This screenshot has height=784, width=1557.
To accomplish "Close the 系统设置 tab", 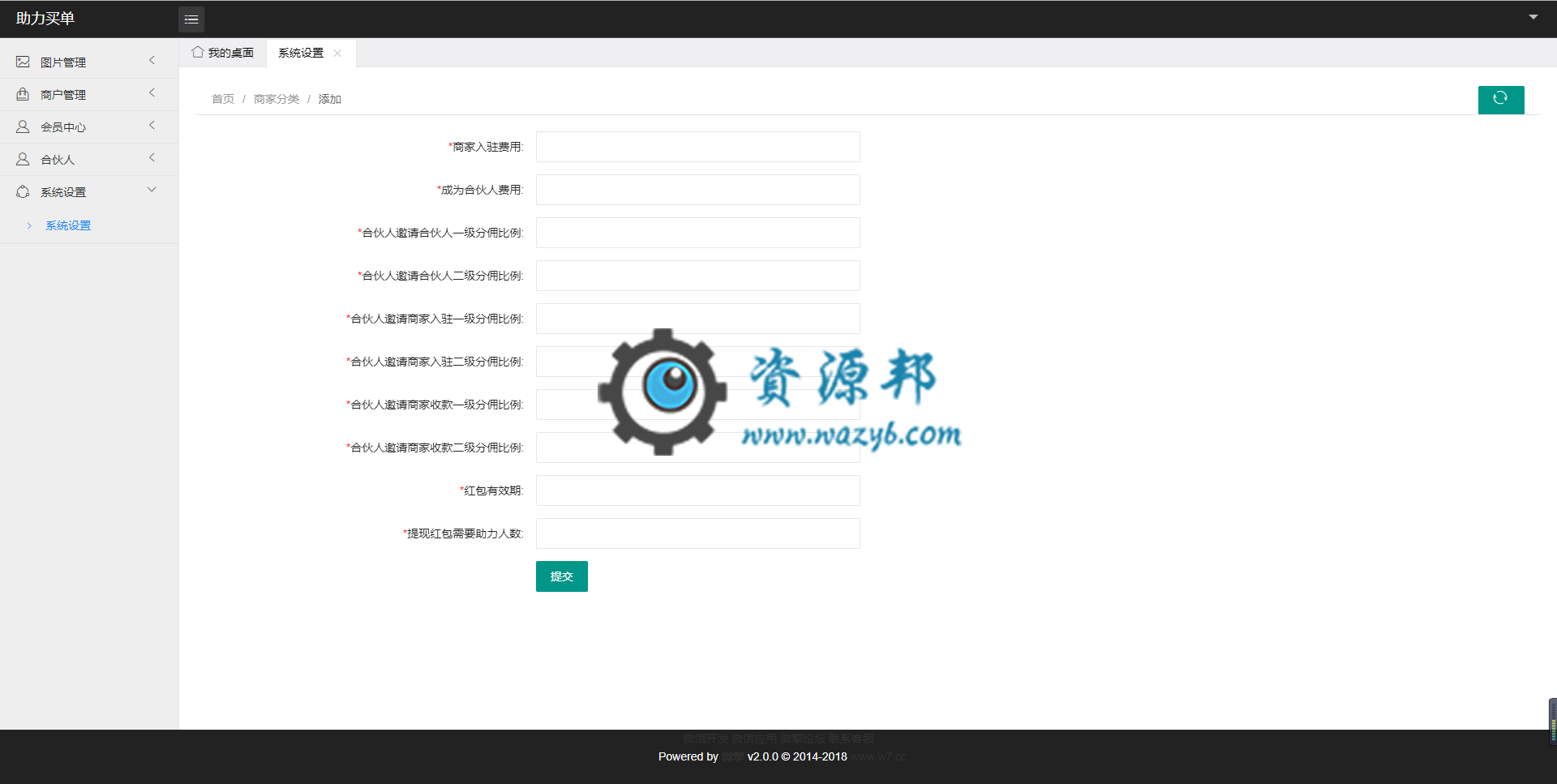I will click(x=337, y=53).
